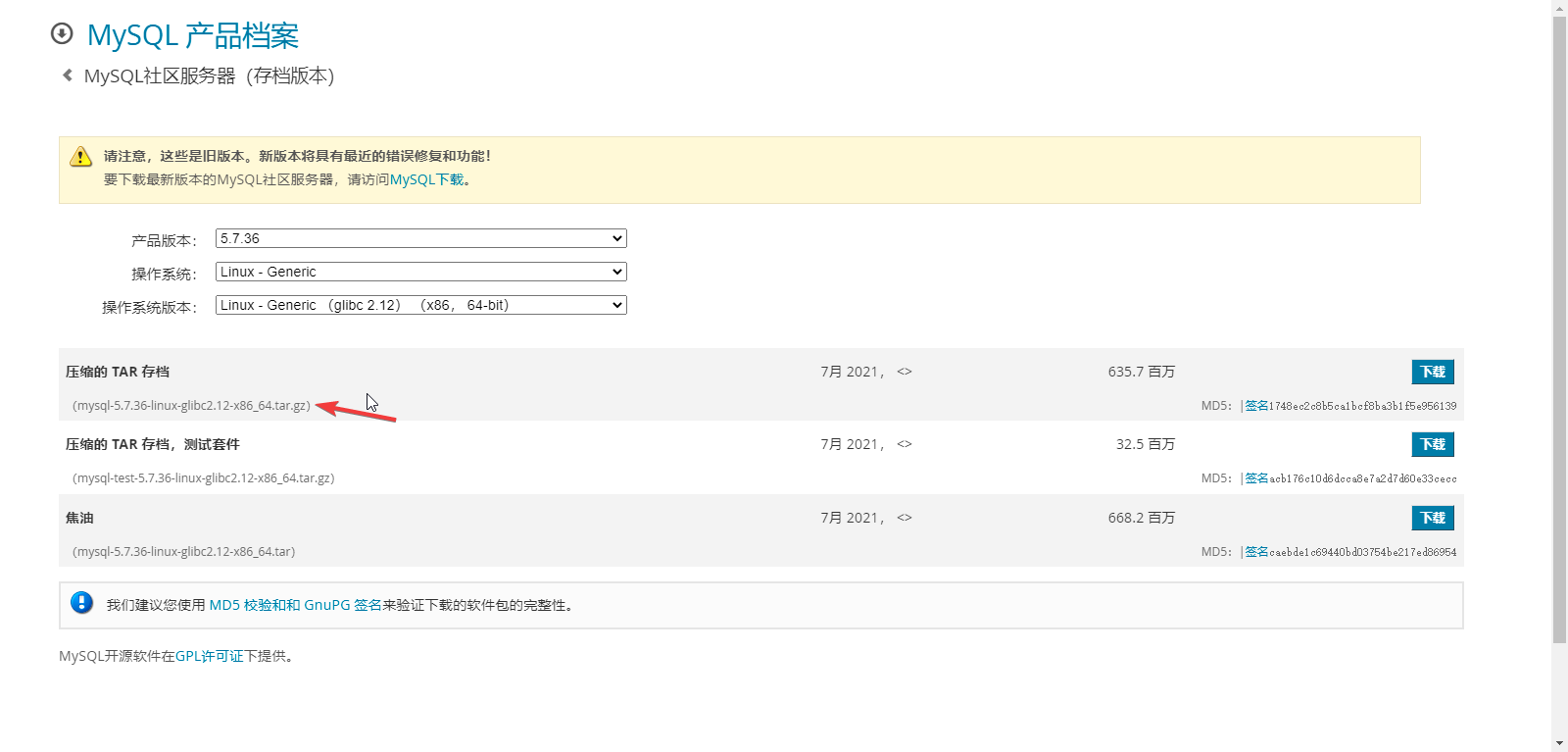
Task: Click the yellow warning triangle icon
Action: pos(80,157)
